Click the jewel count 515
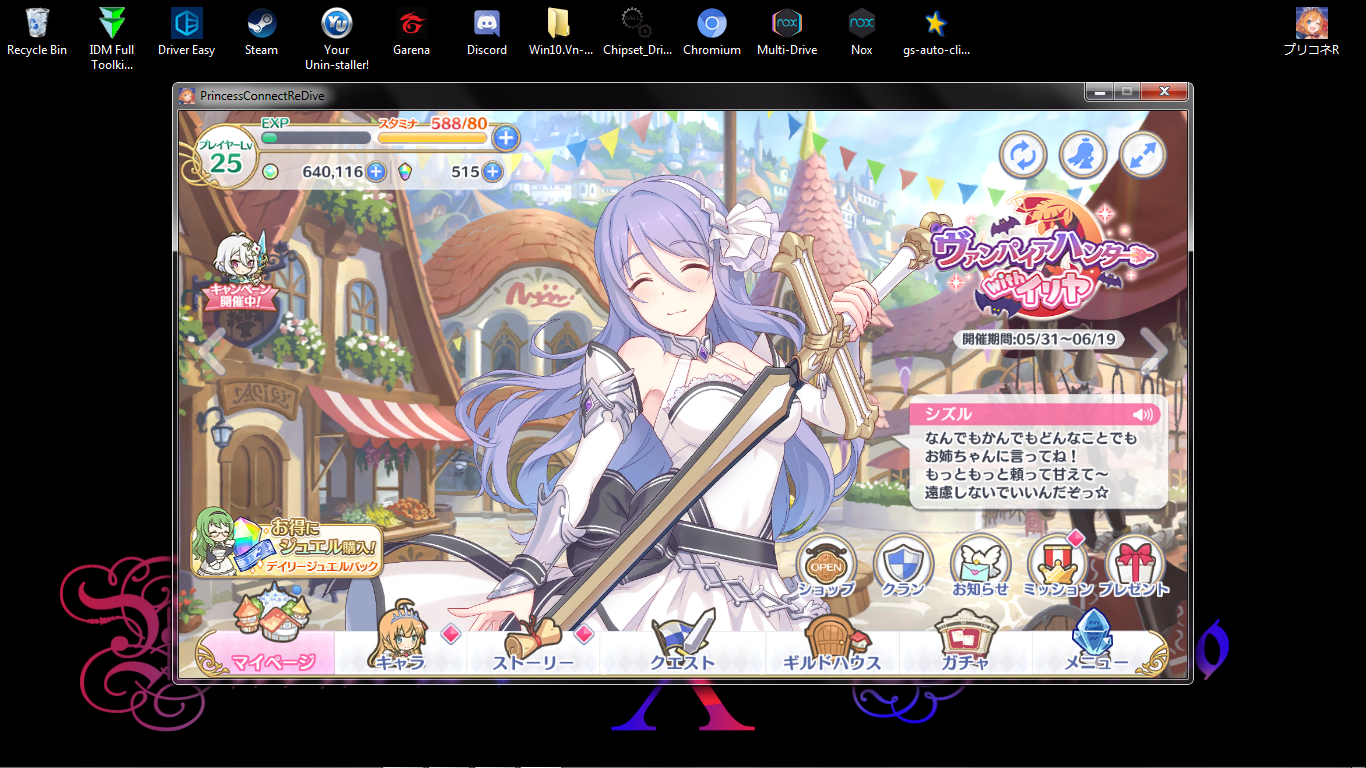The image size is (1366, 768). [x=466, y=172]
